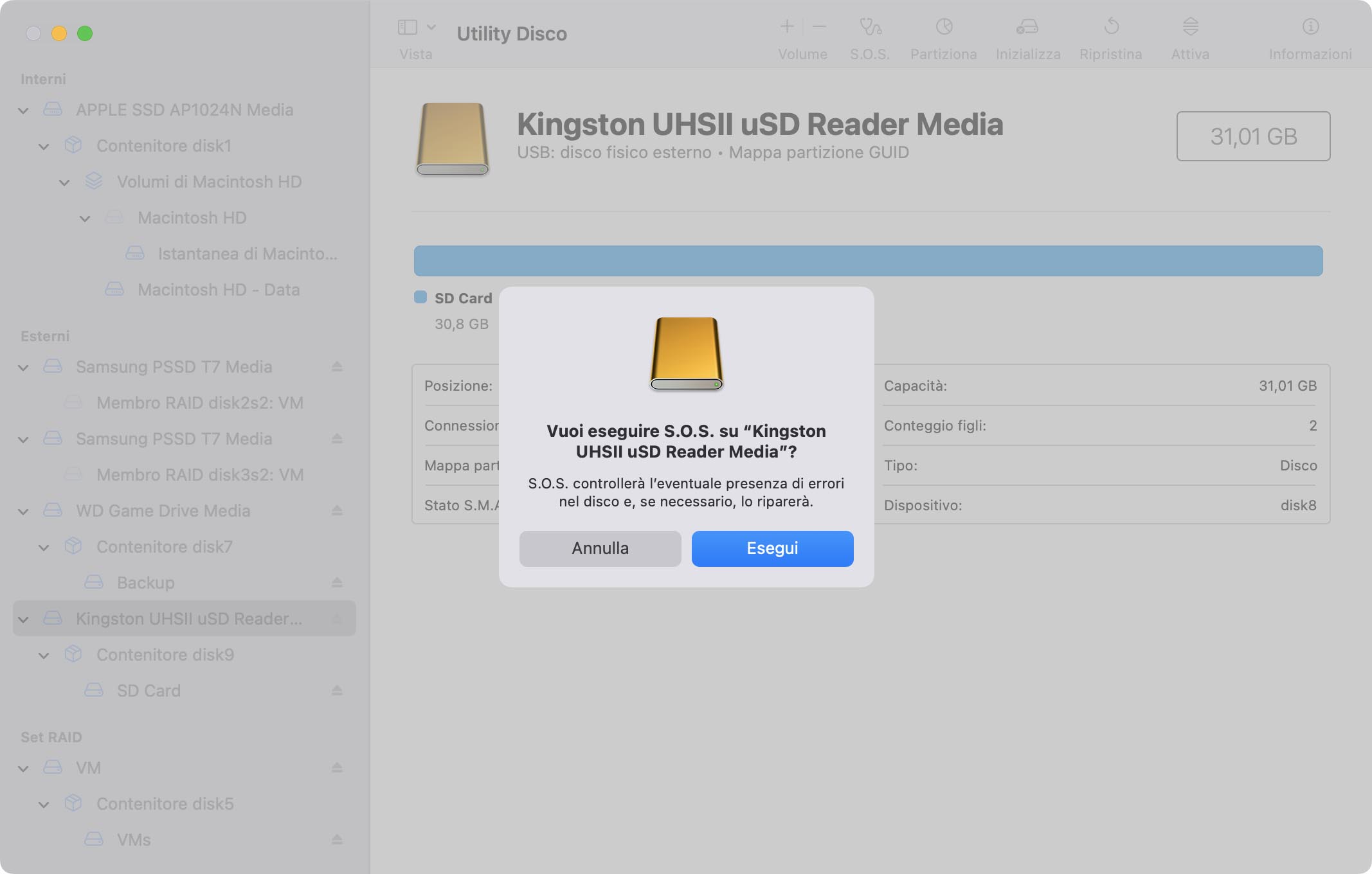The image size is (1372, 874).
Task: Eject the SD Card volume
Action: pyautogui.click(x=337, y=690)
